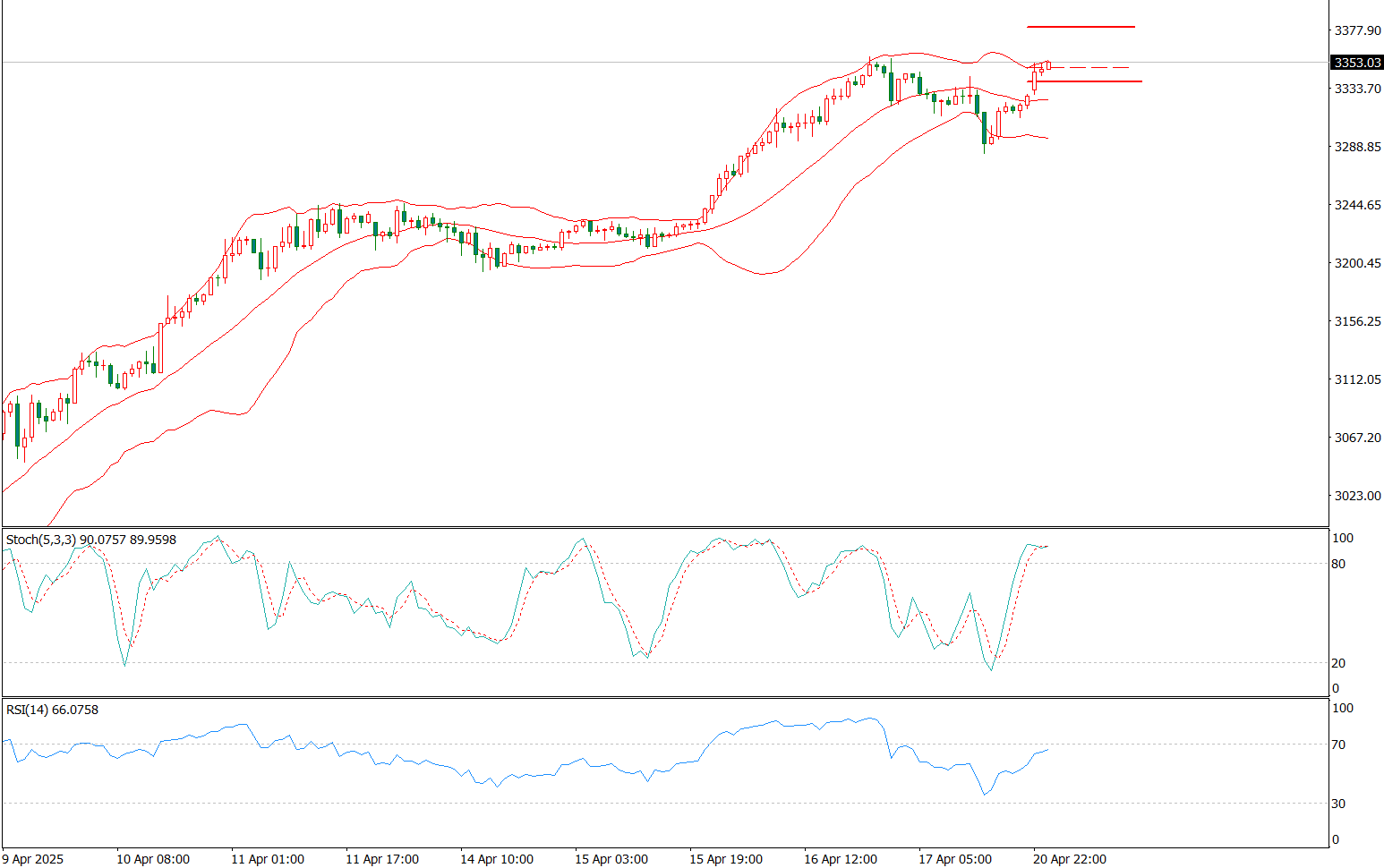The width and height of the screenshot is (1384, 868).
Task: Click the 3200.45 price scale label
Action: (x=1357, y=263)
